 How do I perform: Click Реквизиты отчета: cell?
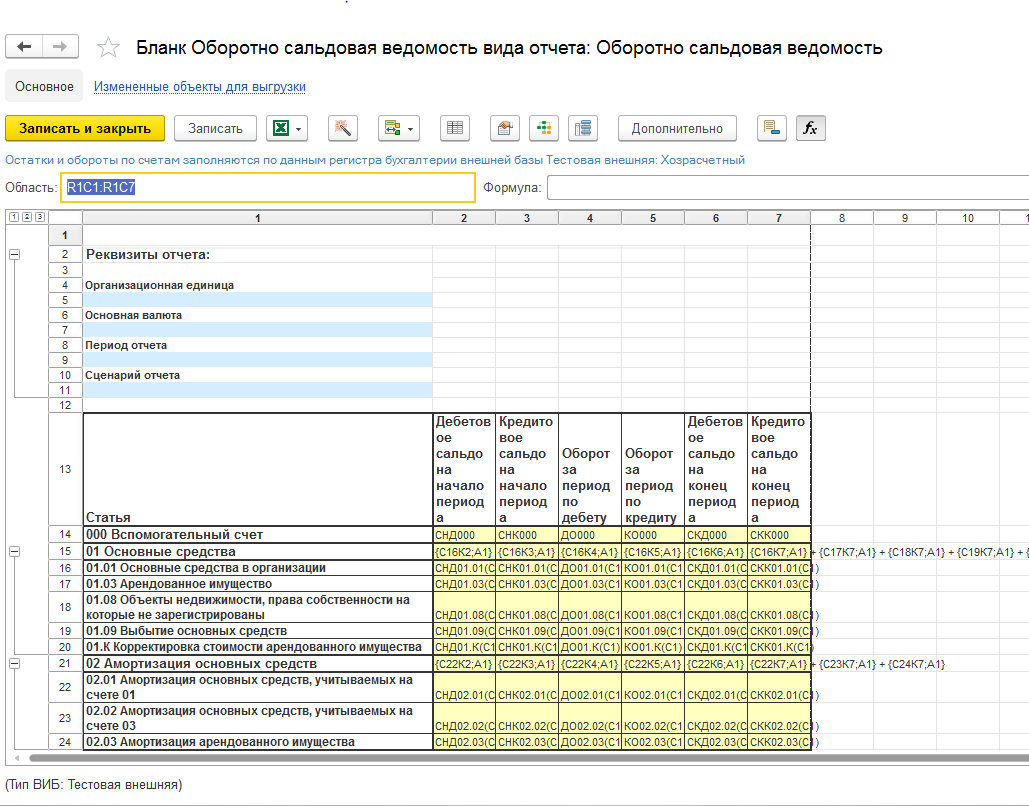click(257, 255)
